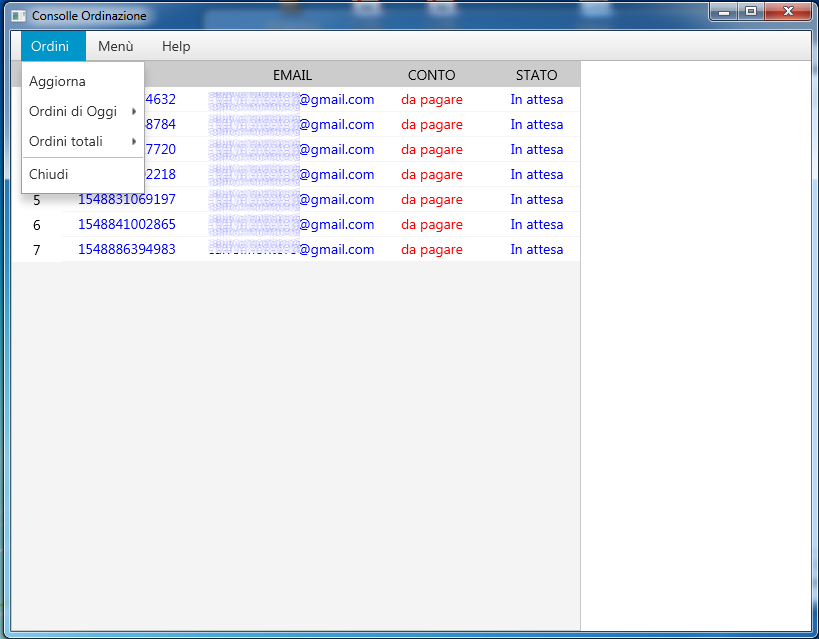This screenshot has height=639, width=819.
Task: Click 'da pagare' for order ending 8784
Action: [431, 125]
